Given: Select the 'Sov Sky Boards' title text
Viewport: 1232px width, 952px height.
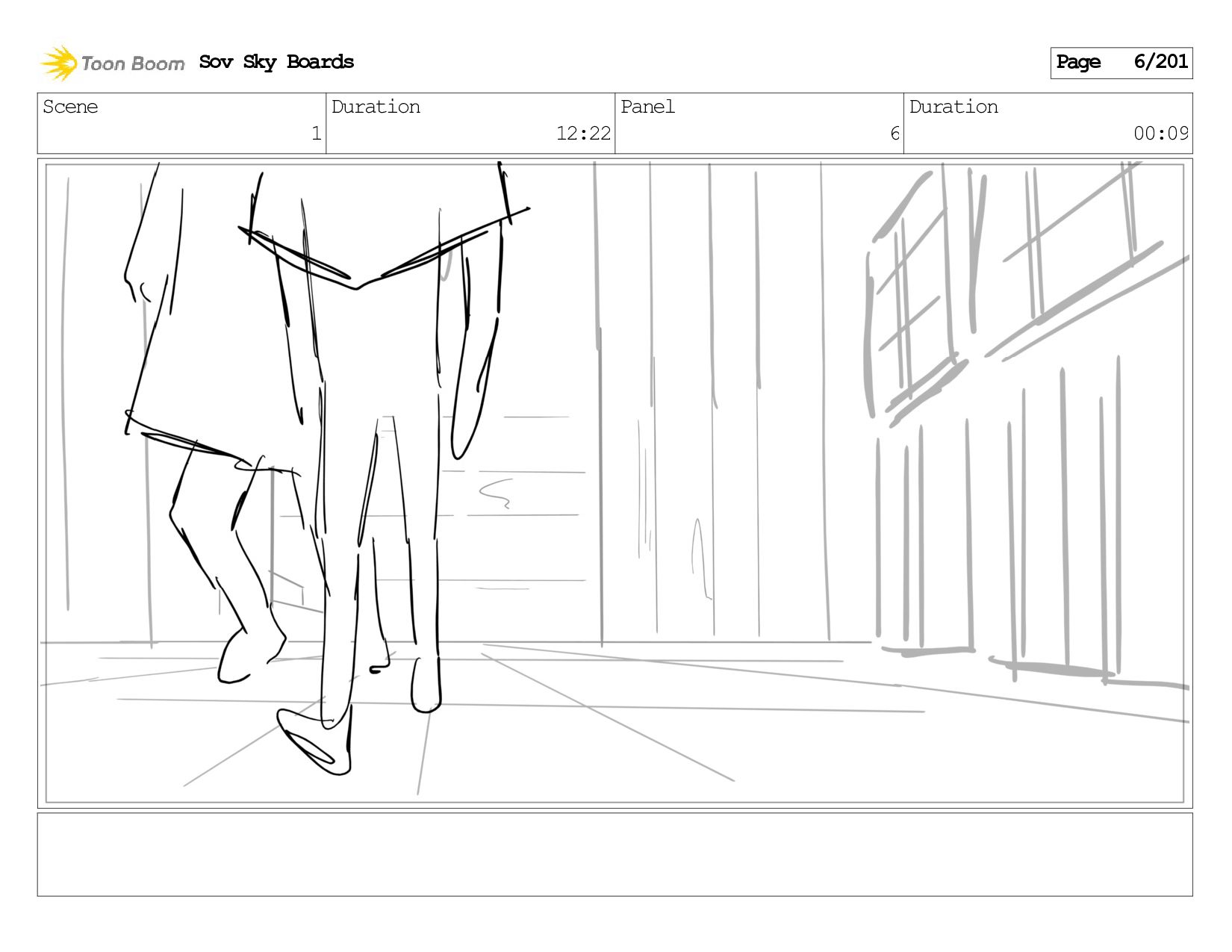Looking at the screenshot, I should point(276,62).
